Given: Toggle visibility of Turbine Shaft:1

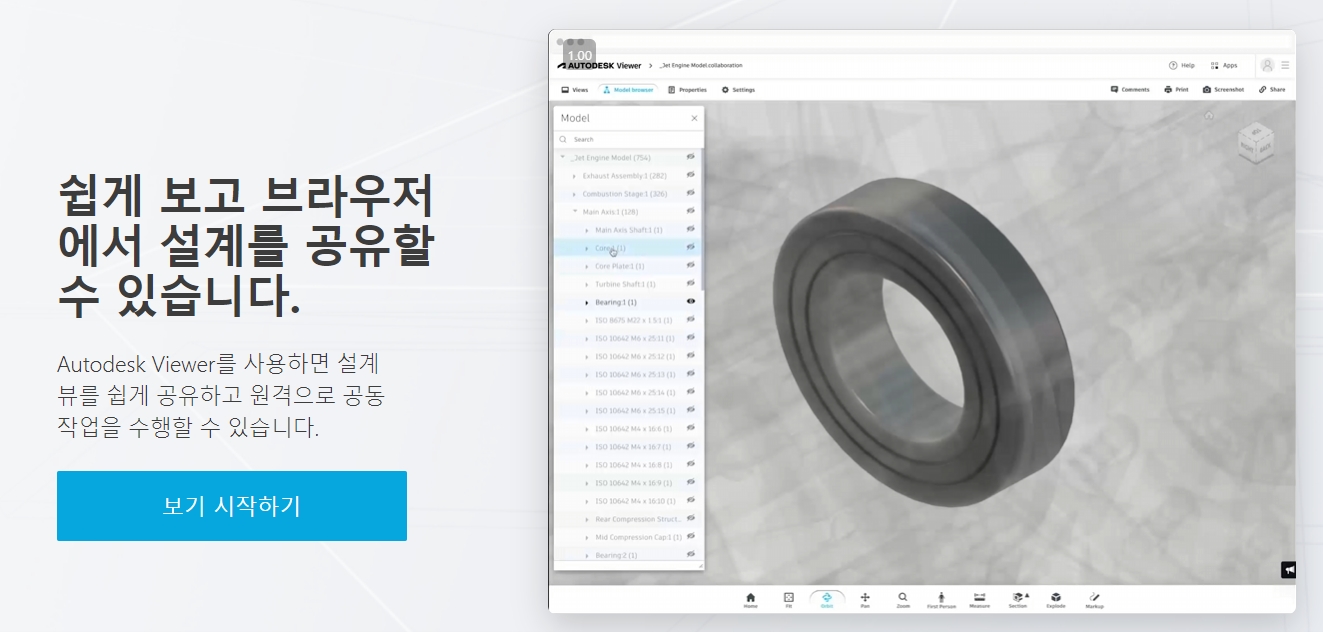Looking at the screenshot, I should [691, 284].
